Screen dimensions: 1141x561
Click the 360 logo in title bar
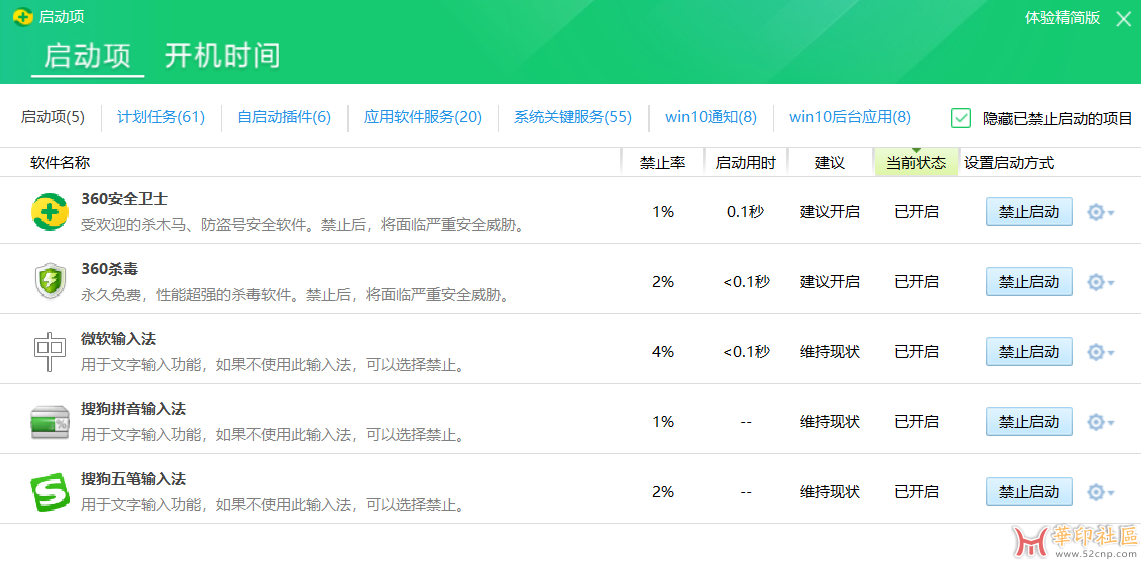(x=23, y=17)
